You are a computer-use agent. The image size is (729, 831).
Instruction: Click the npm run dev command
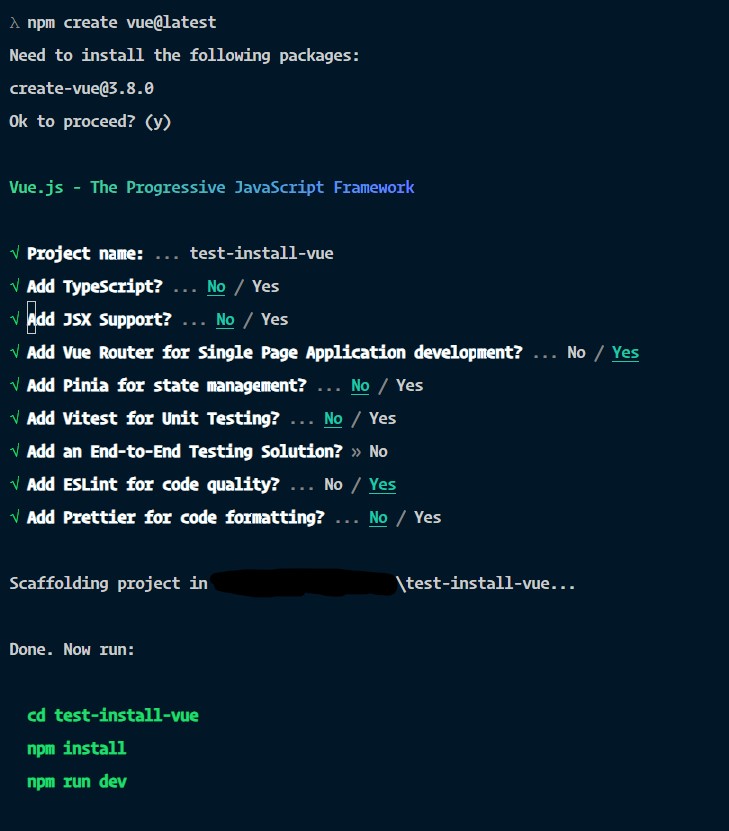tap(77, 782)
